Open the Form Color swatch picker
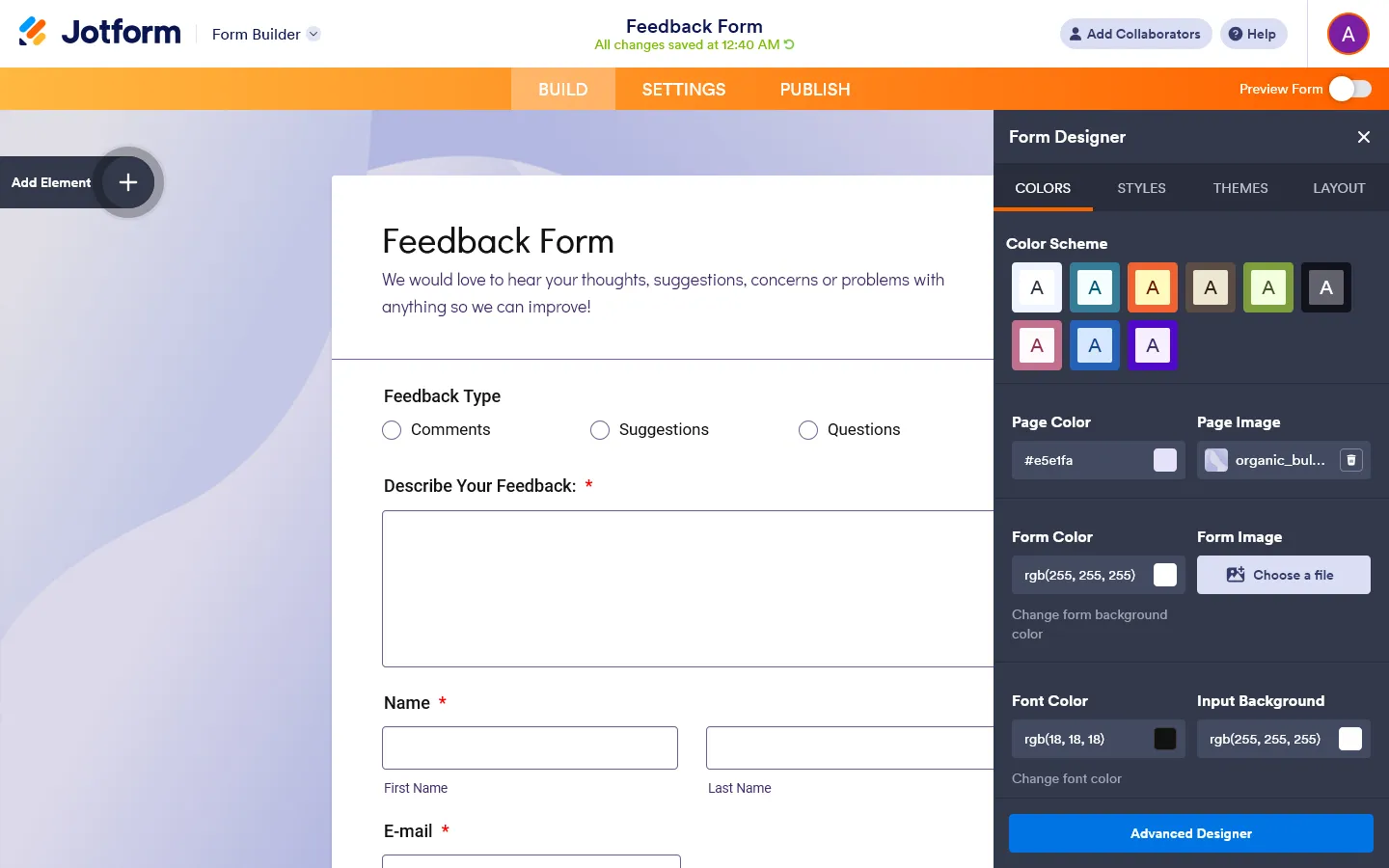Viewport: 1389px width, 868px height. click(x=1165, y=575)
